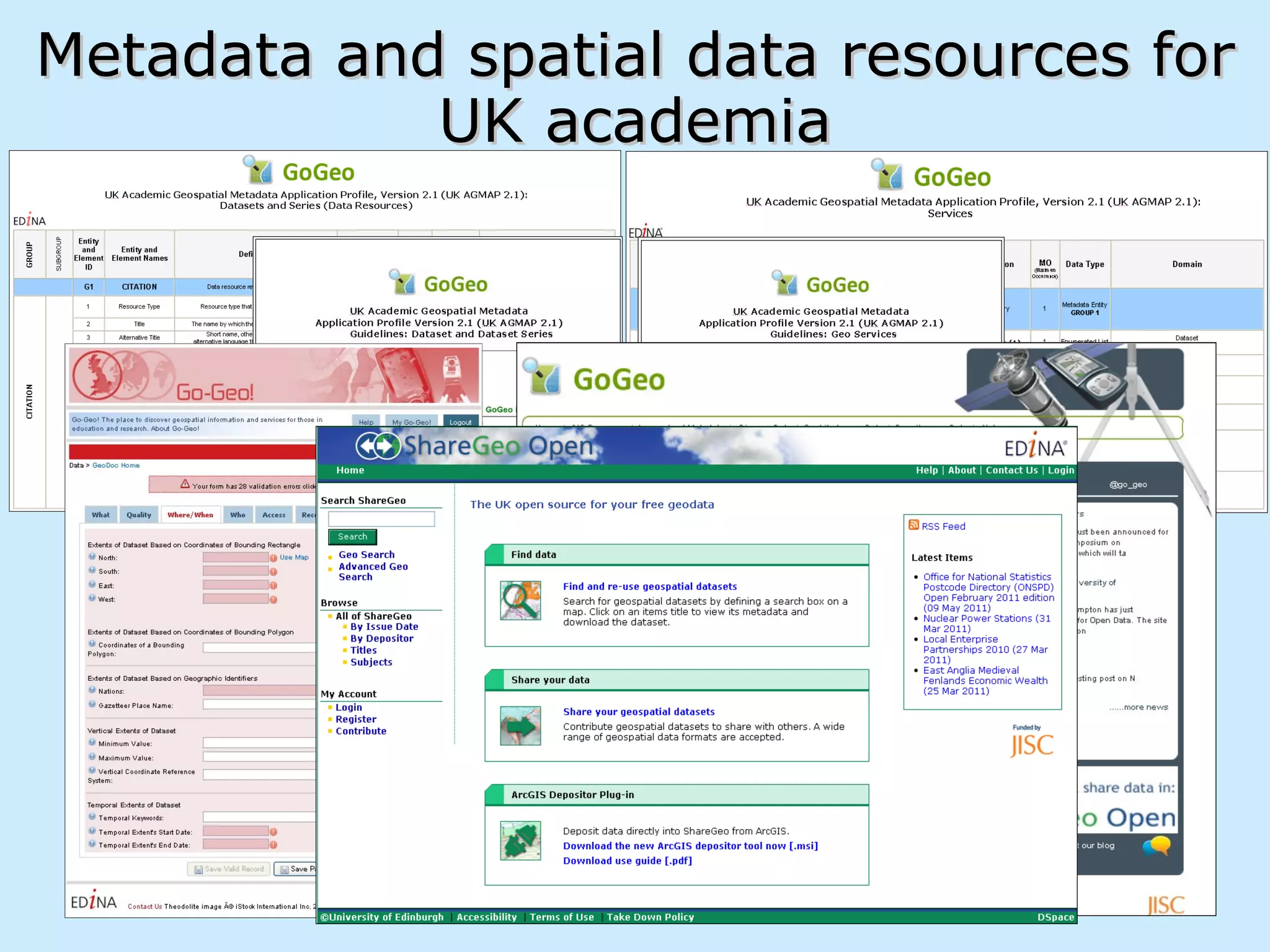Click the ShareGeo Open arrows logo
The image size is (1270, 952).
pos(378,446)
